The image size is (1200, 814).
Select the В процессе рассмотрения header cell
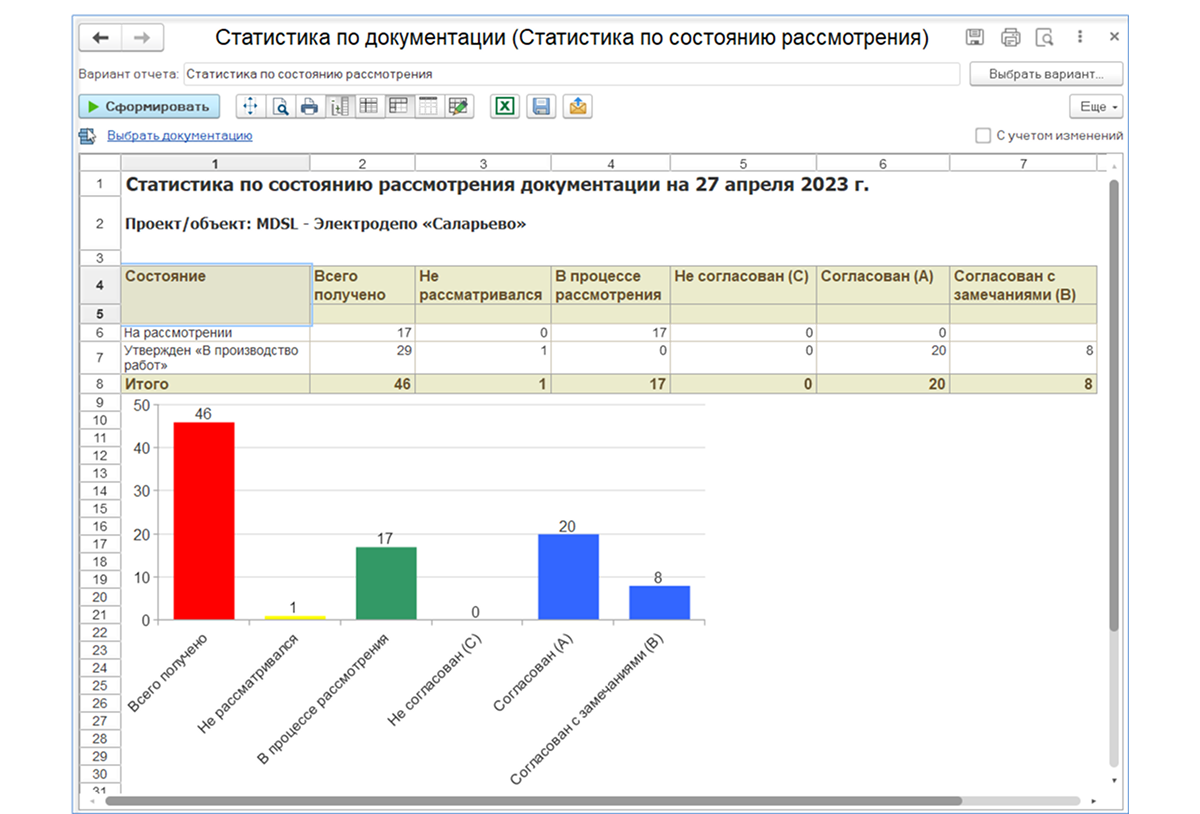pos(611,285)
